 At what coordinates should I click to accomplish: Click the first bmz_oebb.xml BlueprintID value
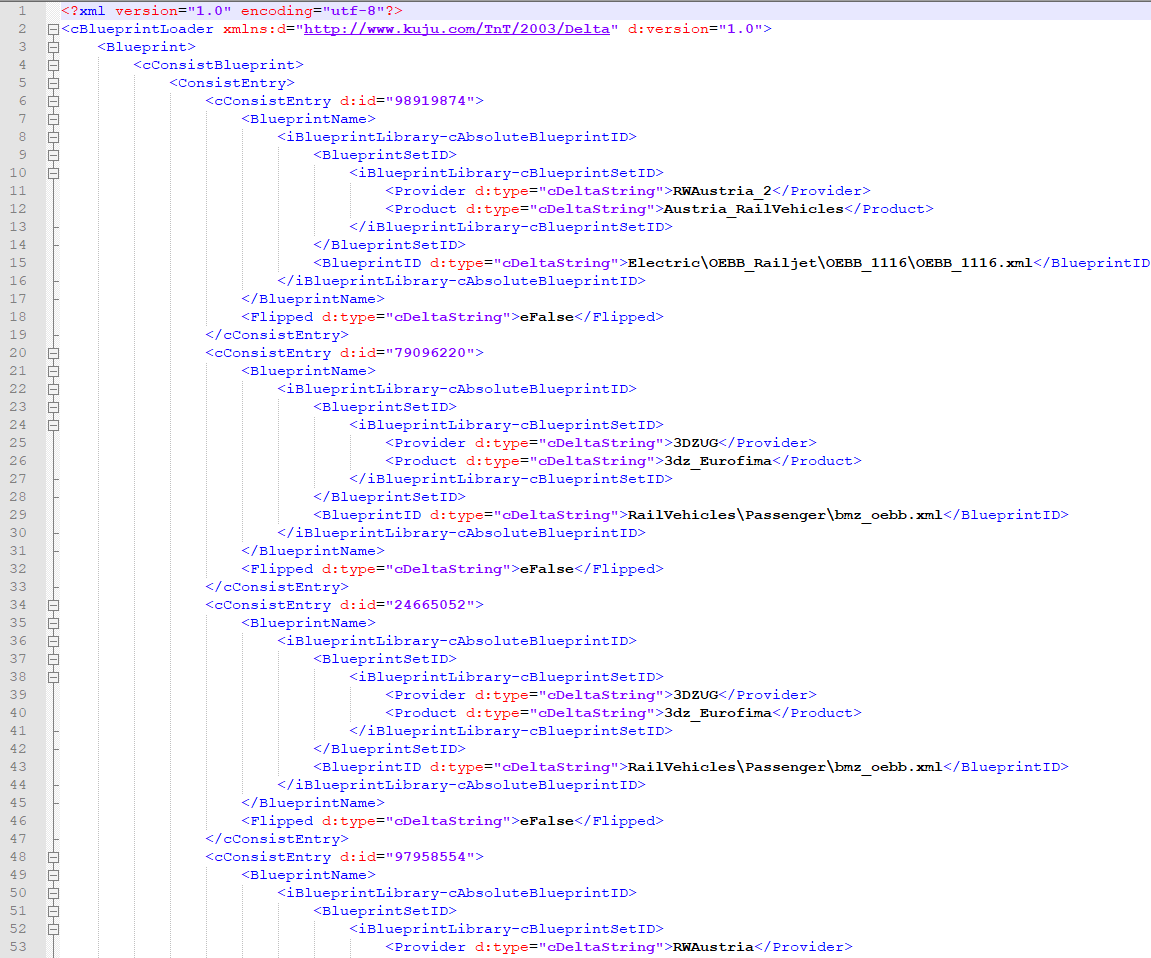[x=785, y=515]
